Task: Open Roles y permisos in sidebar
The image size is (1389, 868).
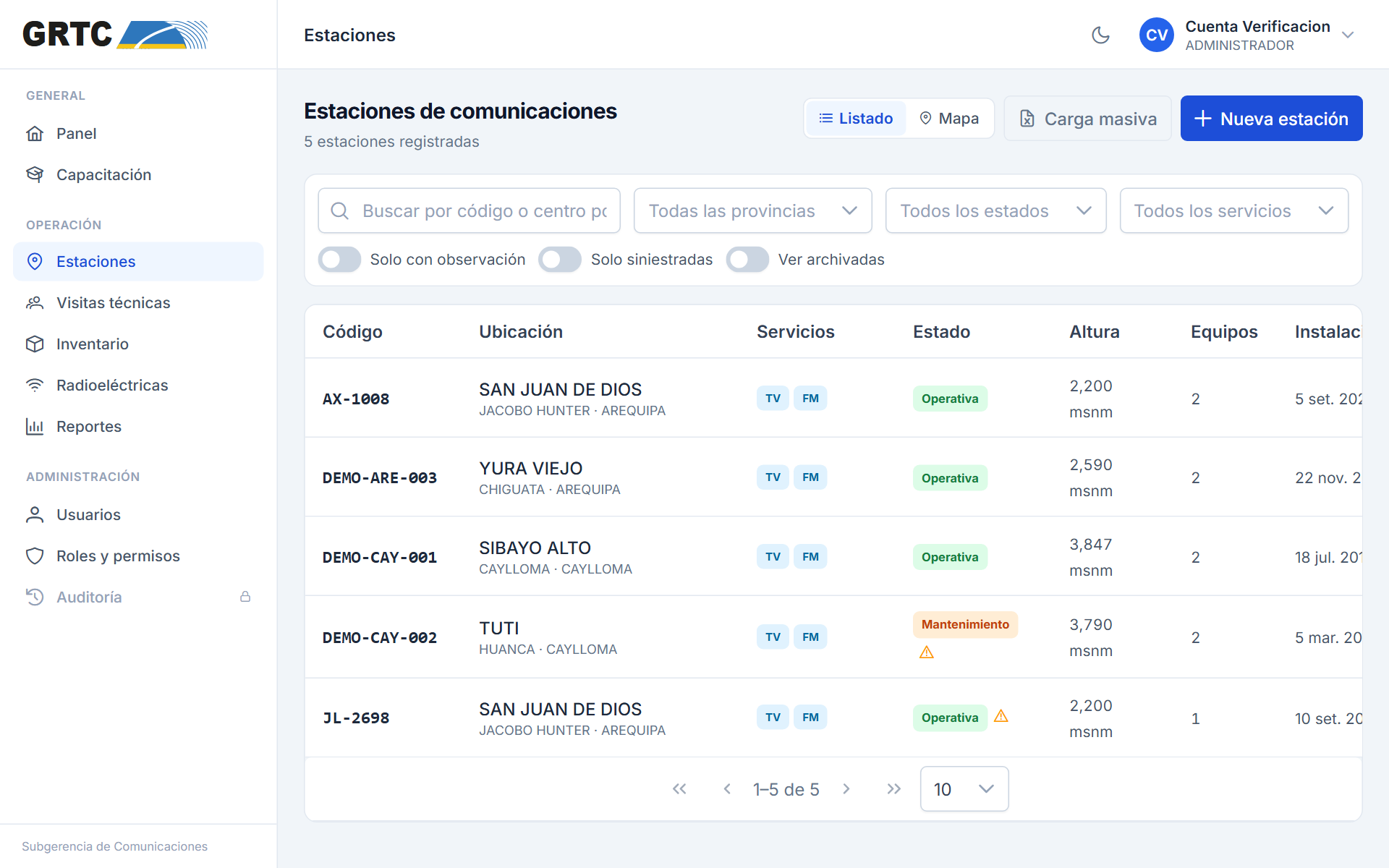Action: [x=138, y=556]
